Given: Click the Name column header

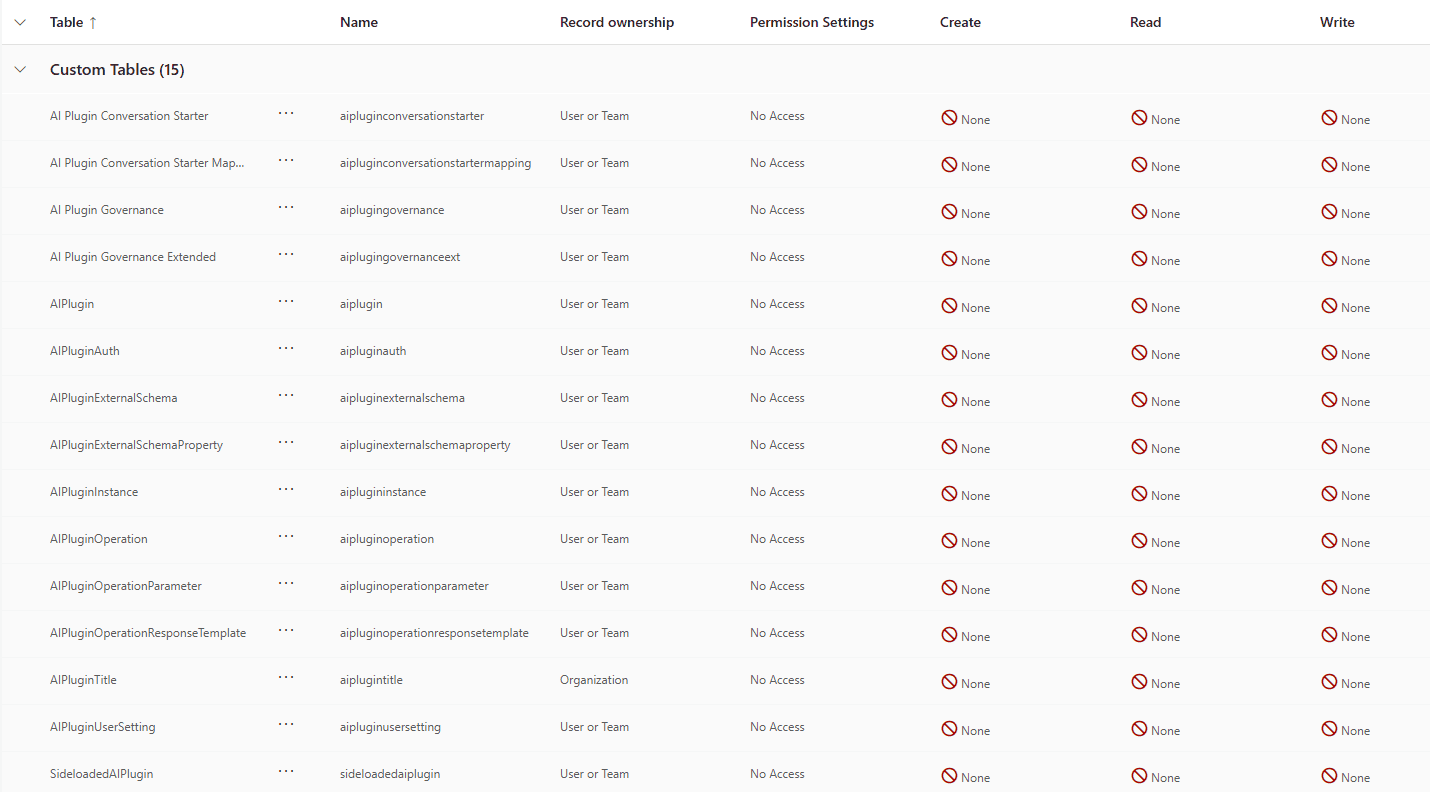Looking at the screenshot, I should (359, 22).
